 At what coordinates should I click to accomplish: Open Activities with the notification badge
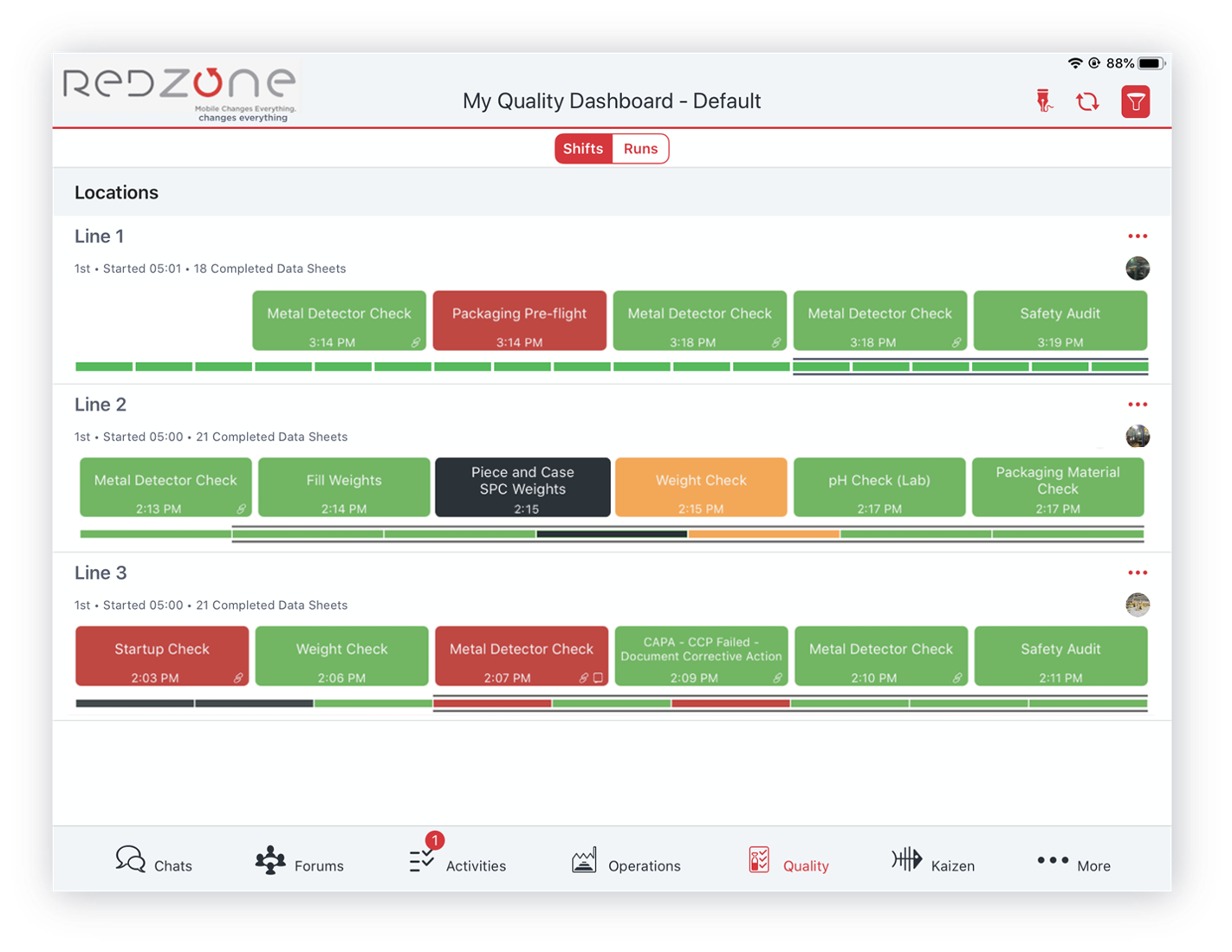click(457, 858)
